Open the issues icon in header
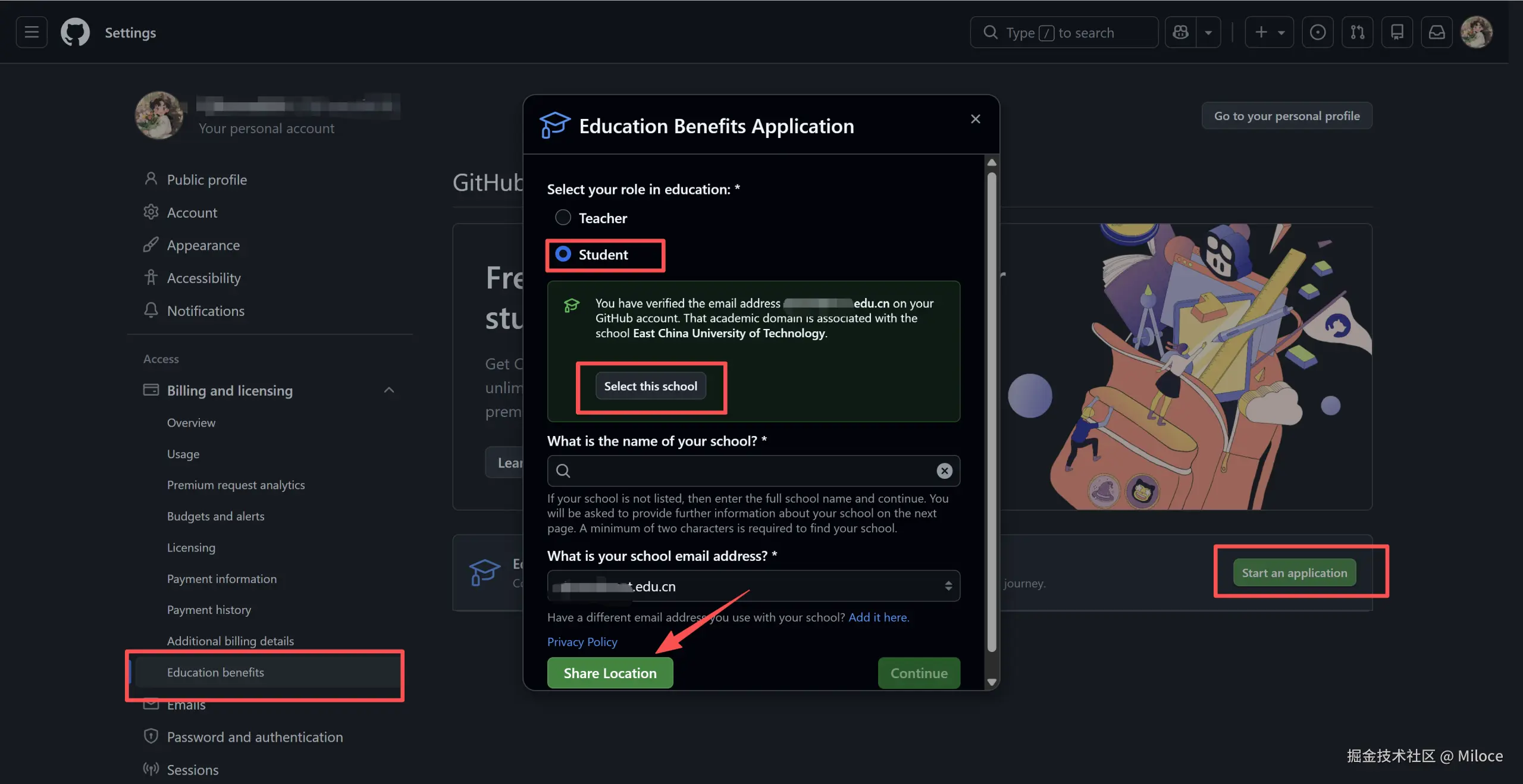The height and width of the screenshot is (784, 1523). 1317,32
